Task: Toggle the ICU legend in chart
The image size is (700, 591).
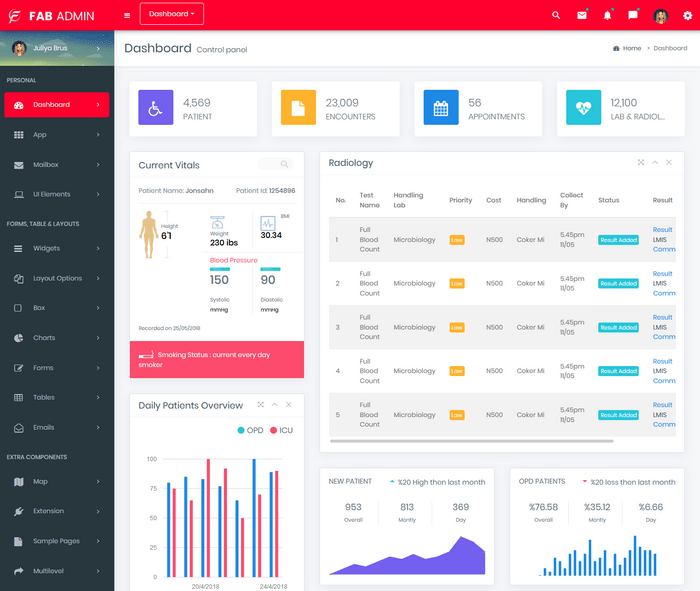Action: tap(282, 430)
